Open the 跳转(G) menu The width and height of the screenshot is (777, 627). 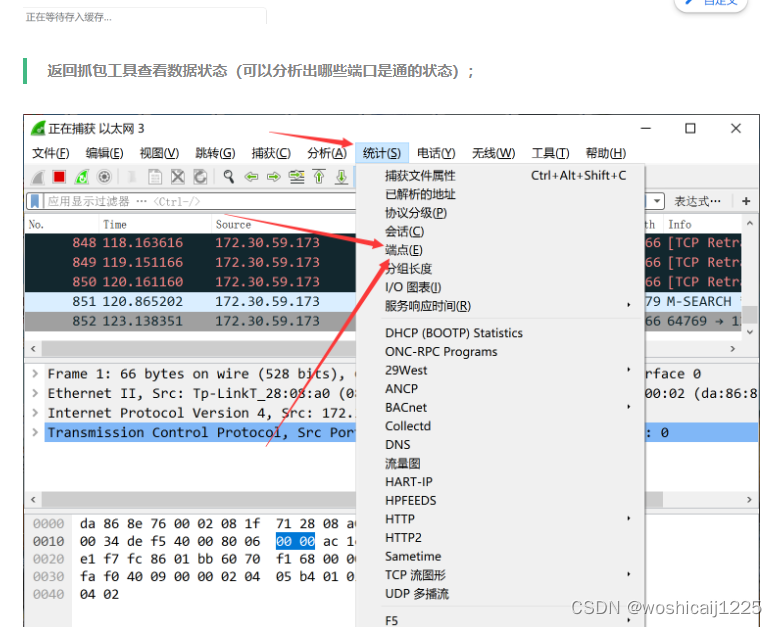click(x=215, y=153)
